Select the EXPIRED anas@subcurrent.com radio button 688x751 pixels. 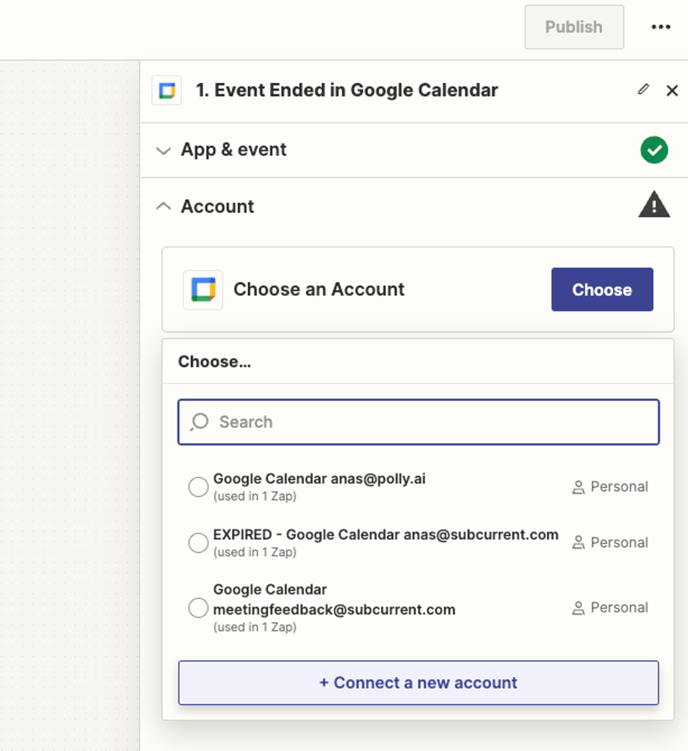click(198, 543)
